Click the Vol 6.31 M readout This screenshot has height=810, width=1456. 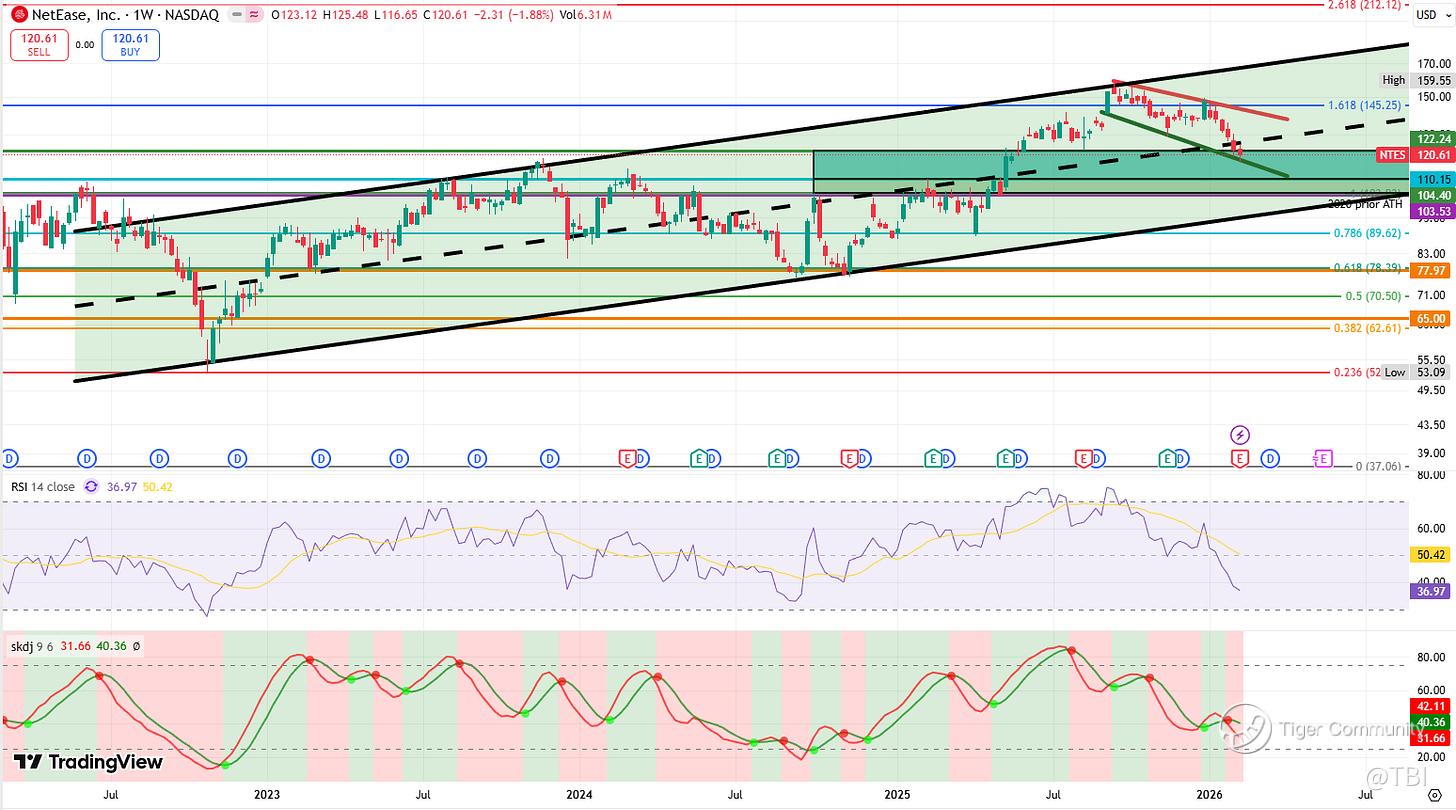coord(587,15)
